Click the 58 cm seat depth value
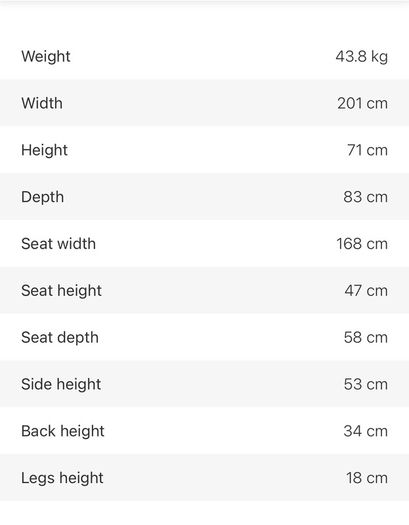409x525 pixels. point(366,338)
